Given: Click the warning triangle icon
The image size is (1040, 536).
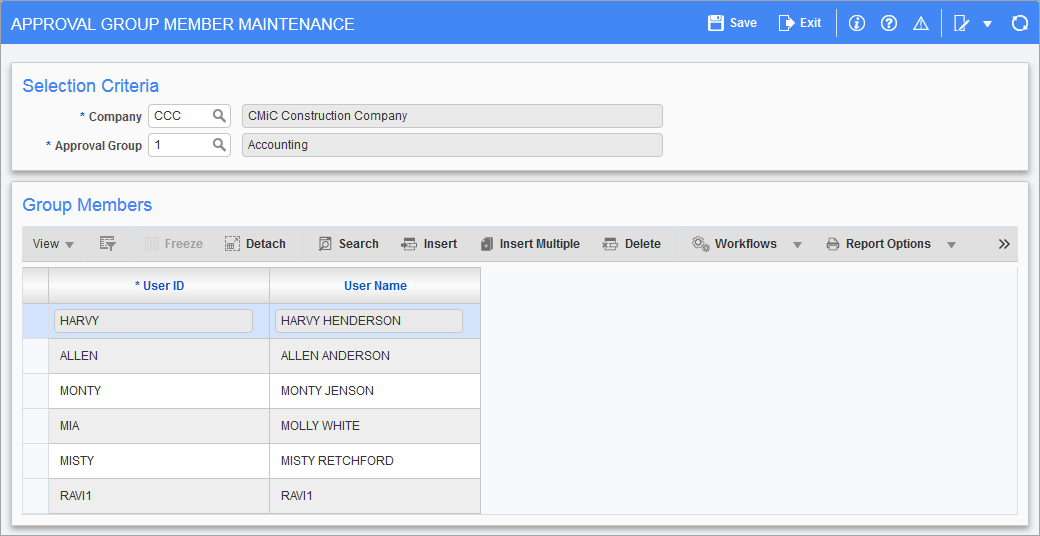Looking at the screenshot, I should point(920,23).
